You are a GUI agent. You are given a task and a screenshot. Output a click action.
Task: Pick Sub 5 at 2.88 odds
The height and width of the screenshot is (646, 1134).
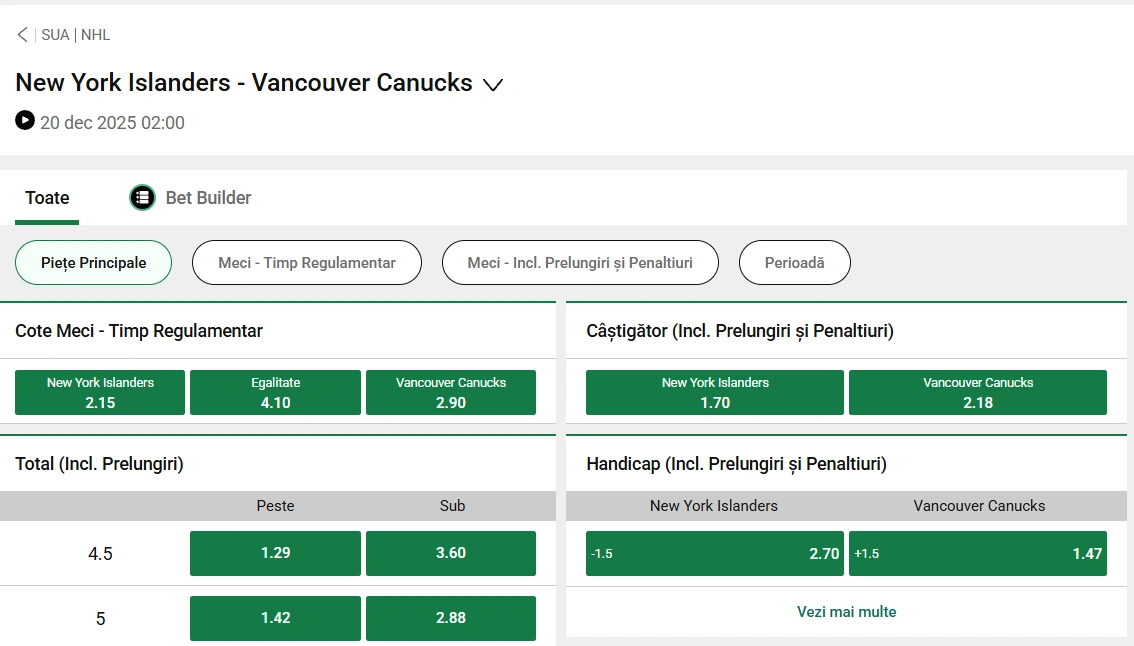pos(451,618)
